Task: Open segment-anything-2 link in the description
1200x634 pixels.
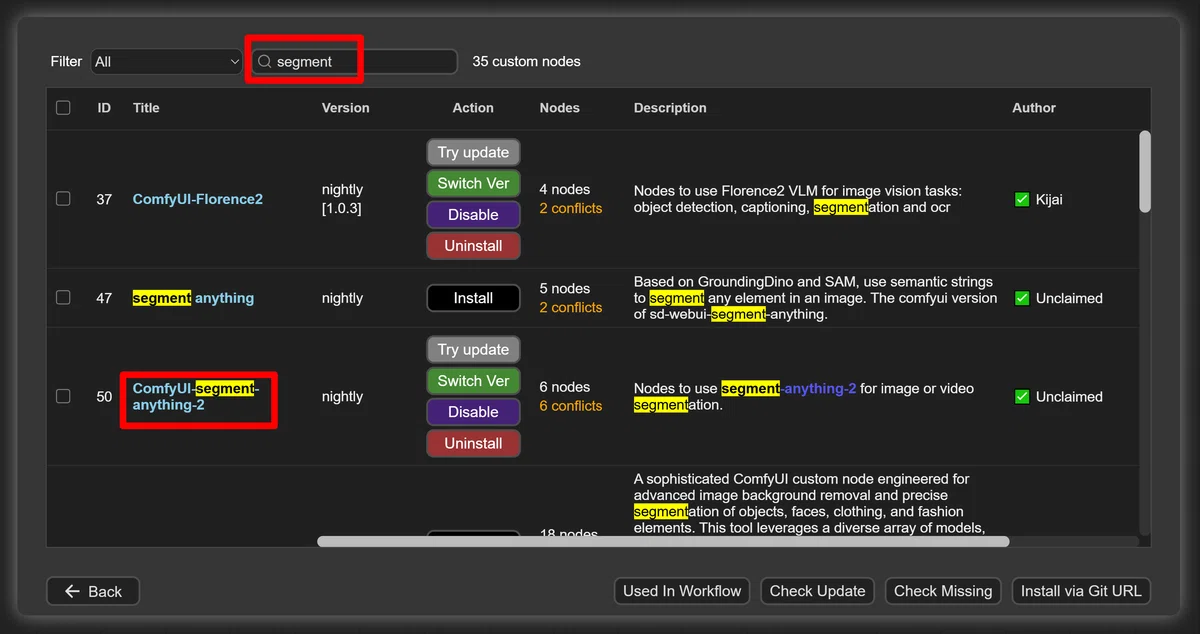Action: tap(788, 388)
